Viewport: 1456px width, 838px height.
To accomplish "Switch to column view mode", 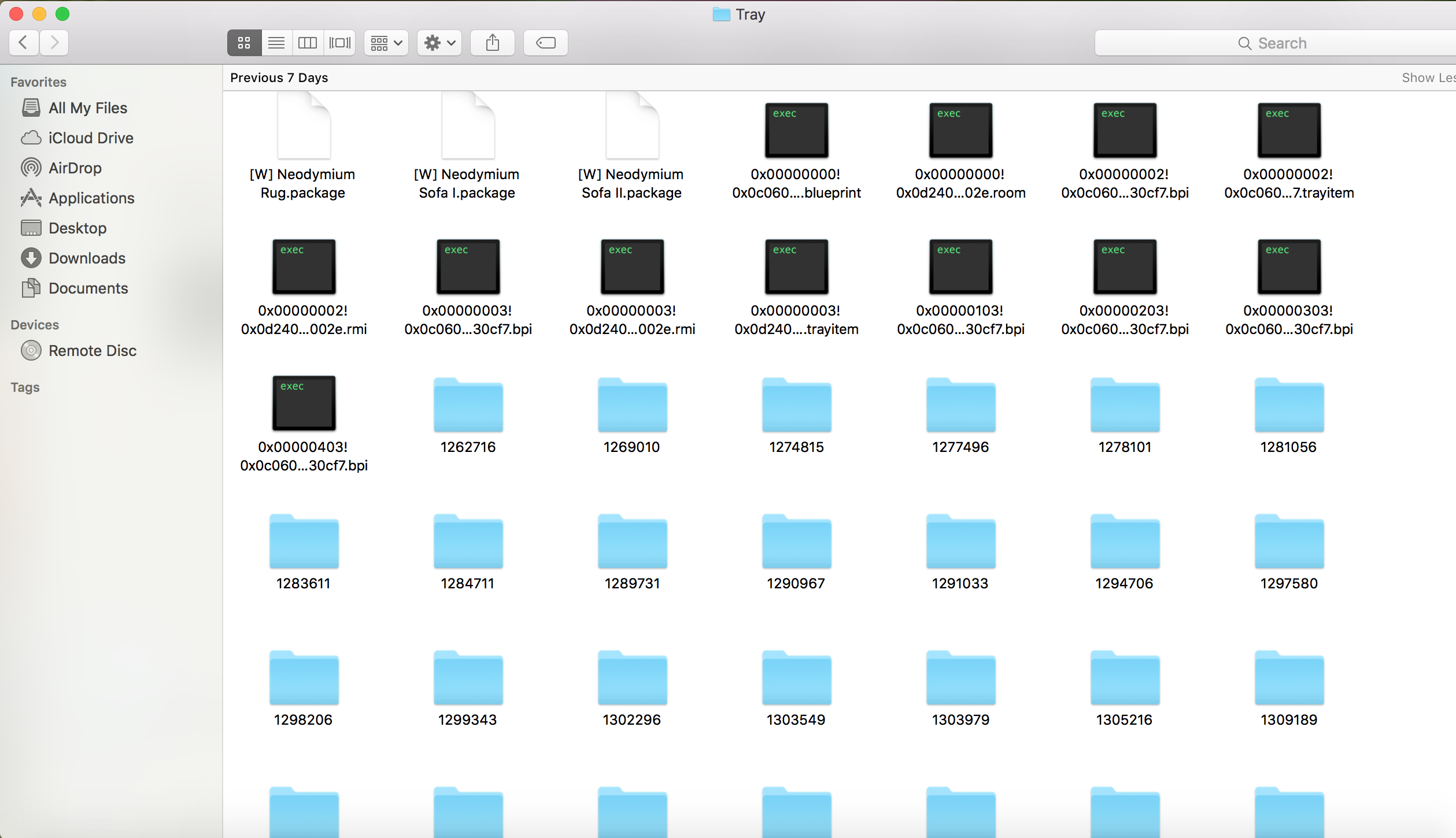I will [308, 43].
